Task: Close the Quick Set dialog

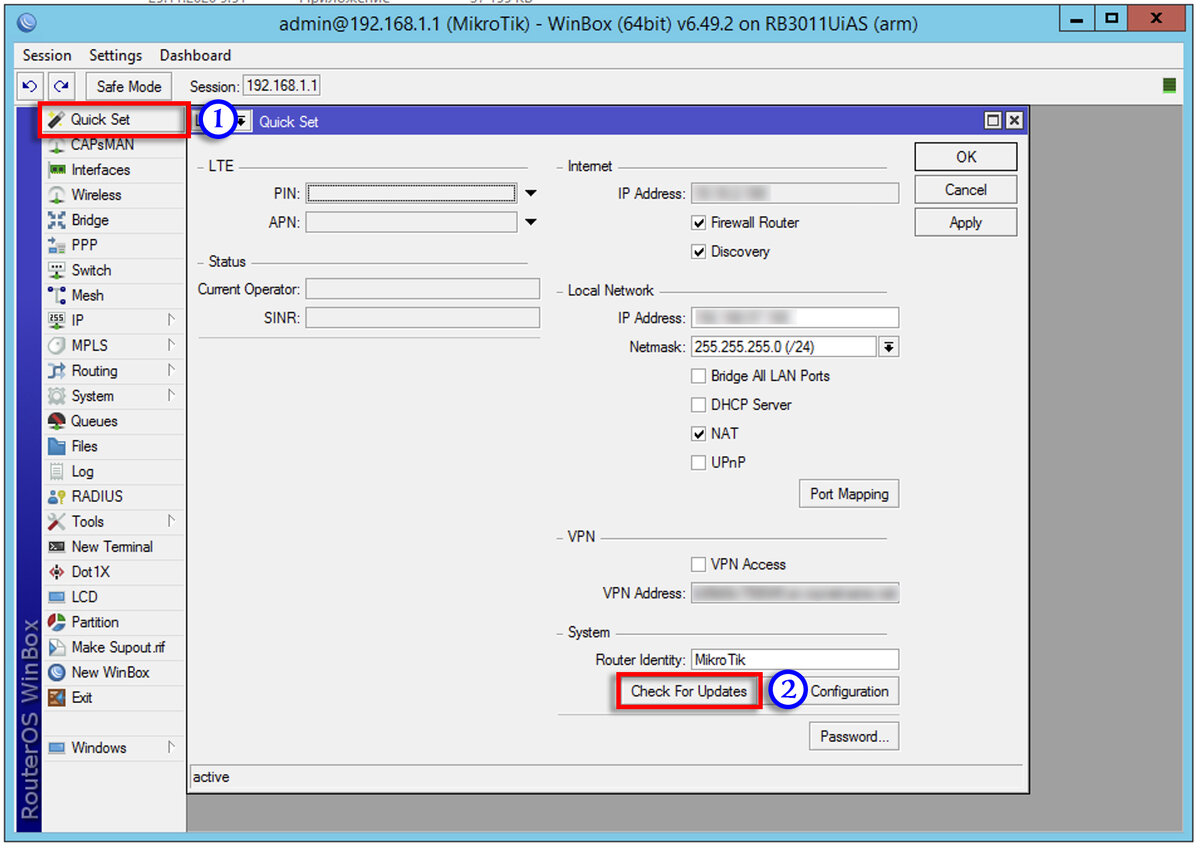Action: [1014, 120]
